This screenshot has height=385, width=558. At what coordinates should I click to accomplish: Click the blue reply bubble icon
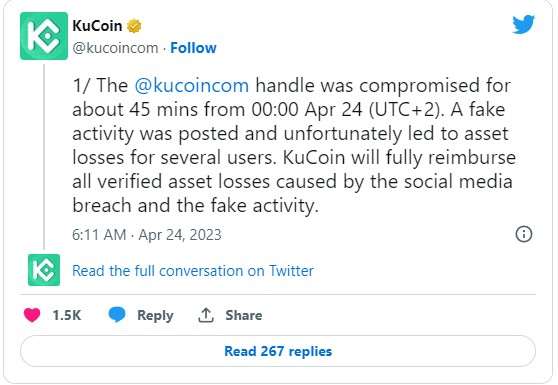pyautogui.click(x=117, y=315)
